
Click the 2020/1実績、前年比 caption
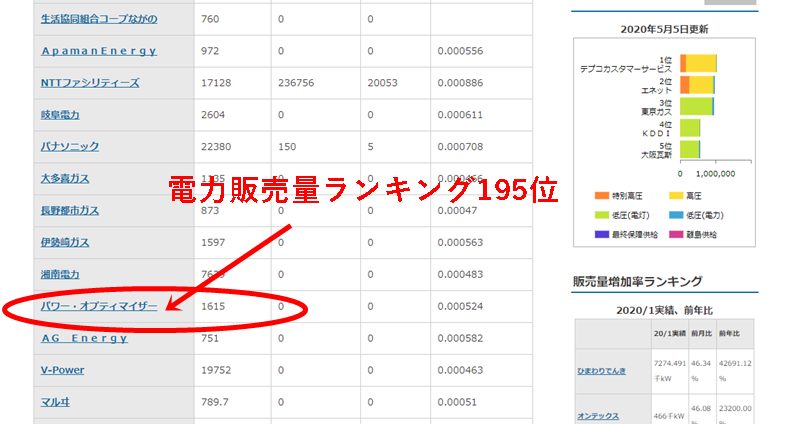pos(664,310)
